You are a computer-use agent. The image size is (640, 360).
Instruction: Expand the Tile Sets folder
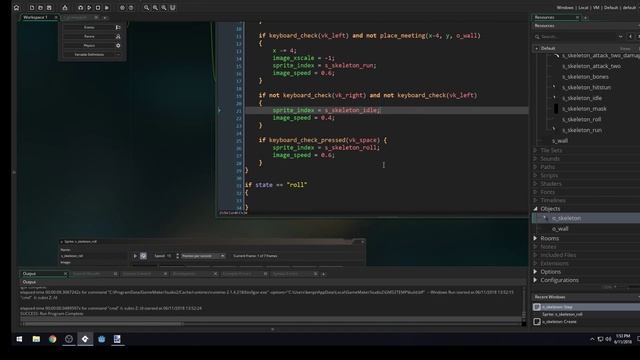(535, 150)
